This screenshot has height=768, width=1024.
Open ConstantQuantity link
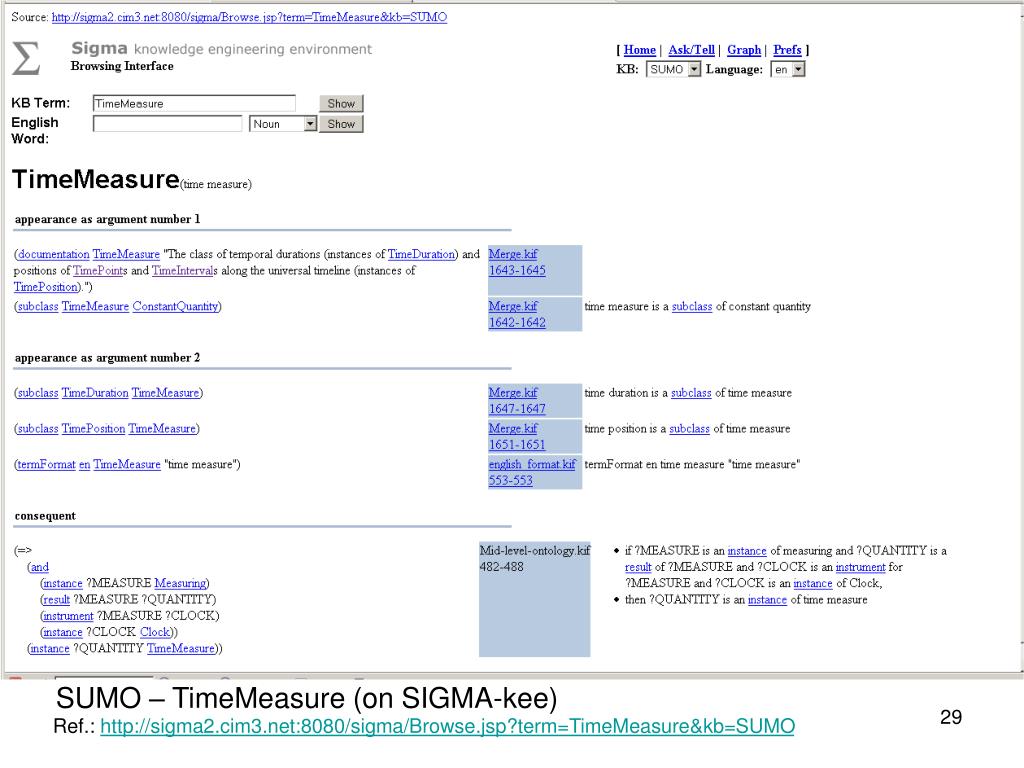(175, 306)
